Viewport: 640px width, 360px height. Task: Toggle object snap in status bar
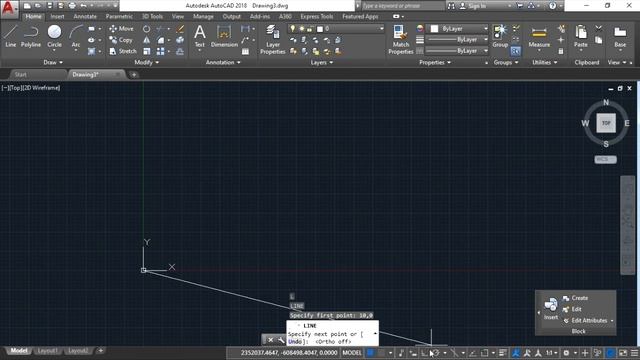click(484, 352)
